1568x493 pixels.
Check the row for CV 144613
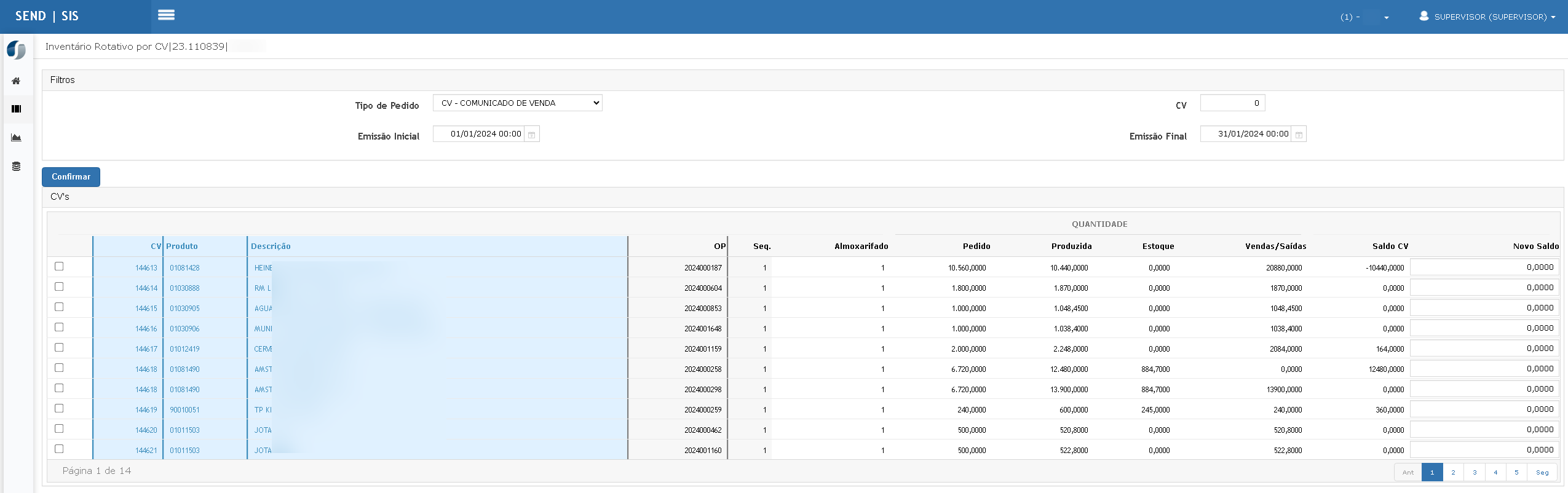59,266
